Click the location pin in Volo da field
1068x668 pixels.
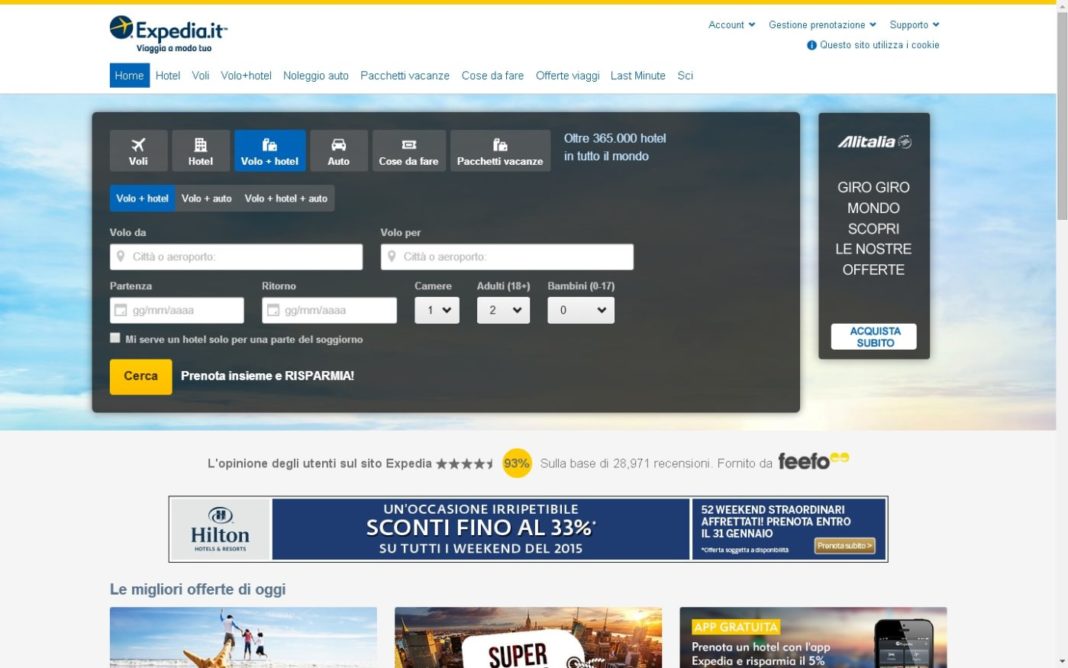[121, 257]
